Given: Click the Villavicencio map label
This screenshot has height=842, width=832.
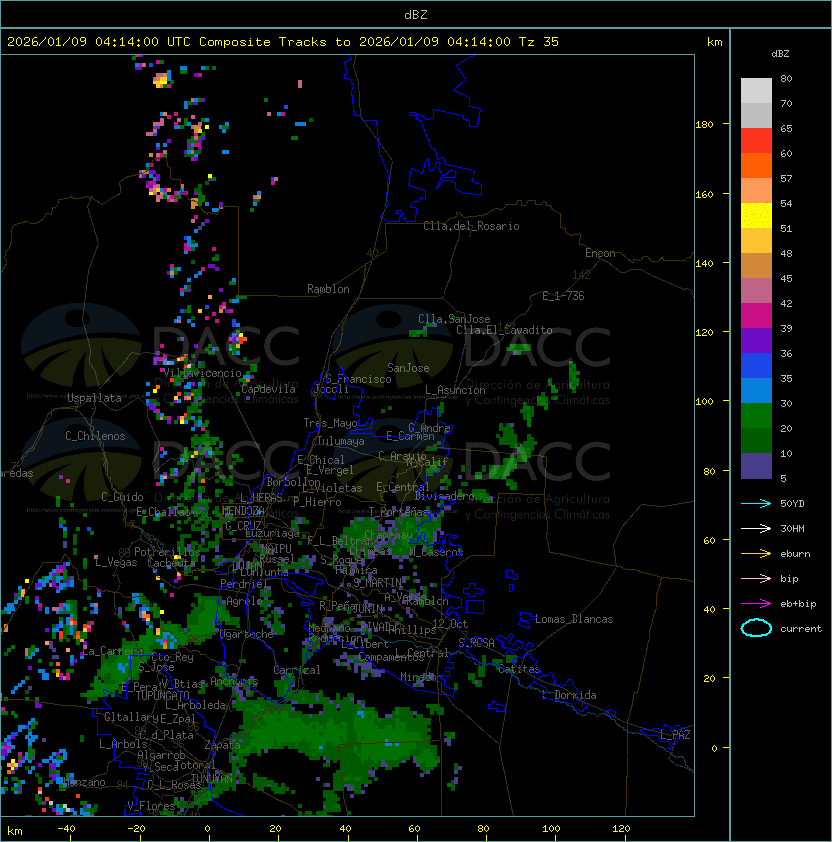Looking at the screenshot, I should click(202, 373).
